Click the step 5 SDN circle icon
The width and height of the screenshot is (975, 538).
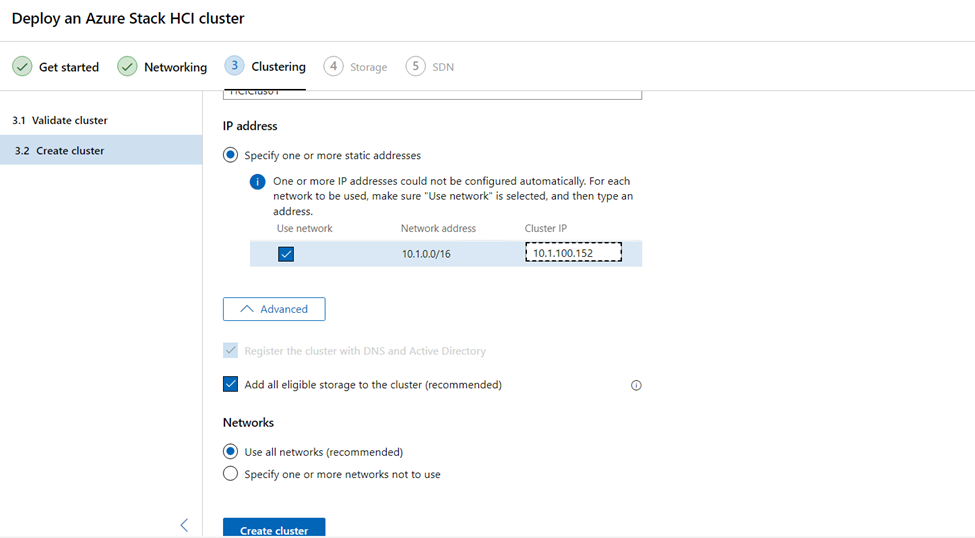415,66
